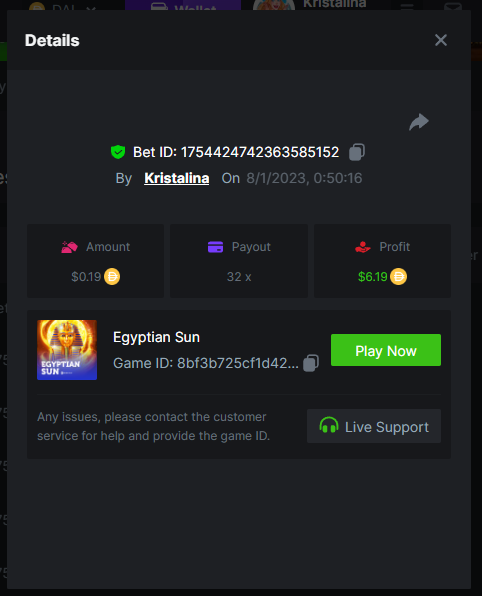Open the Wallet button in top bar
Viewport: 482px width, 596px height.
tap(183, 5)
